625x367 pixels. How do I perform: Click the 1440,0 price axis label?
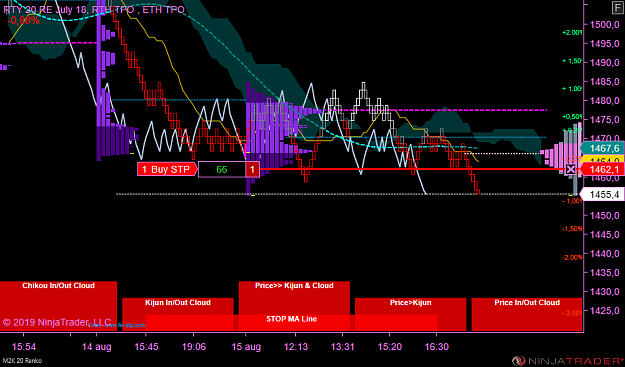tap(604, 253)
